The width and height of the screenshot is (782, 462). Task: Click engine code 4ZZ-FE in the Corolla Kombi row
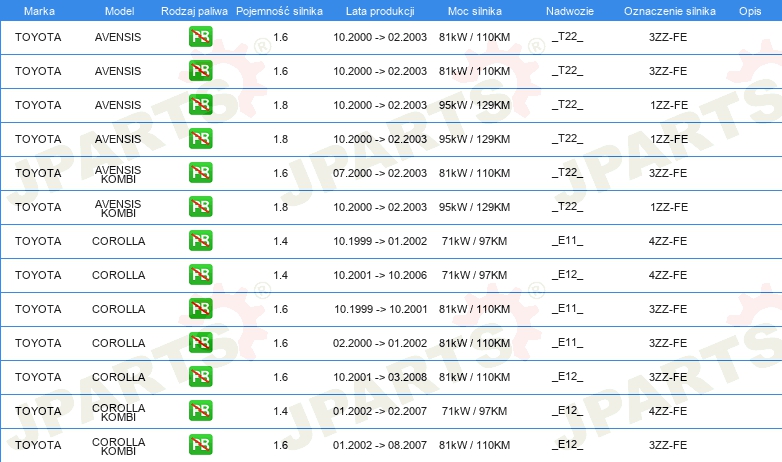(668, 411)
